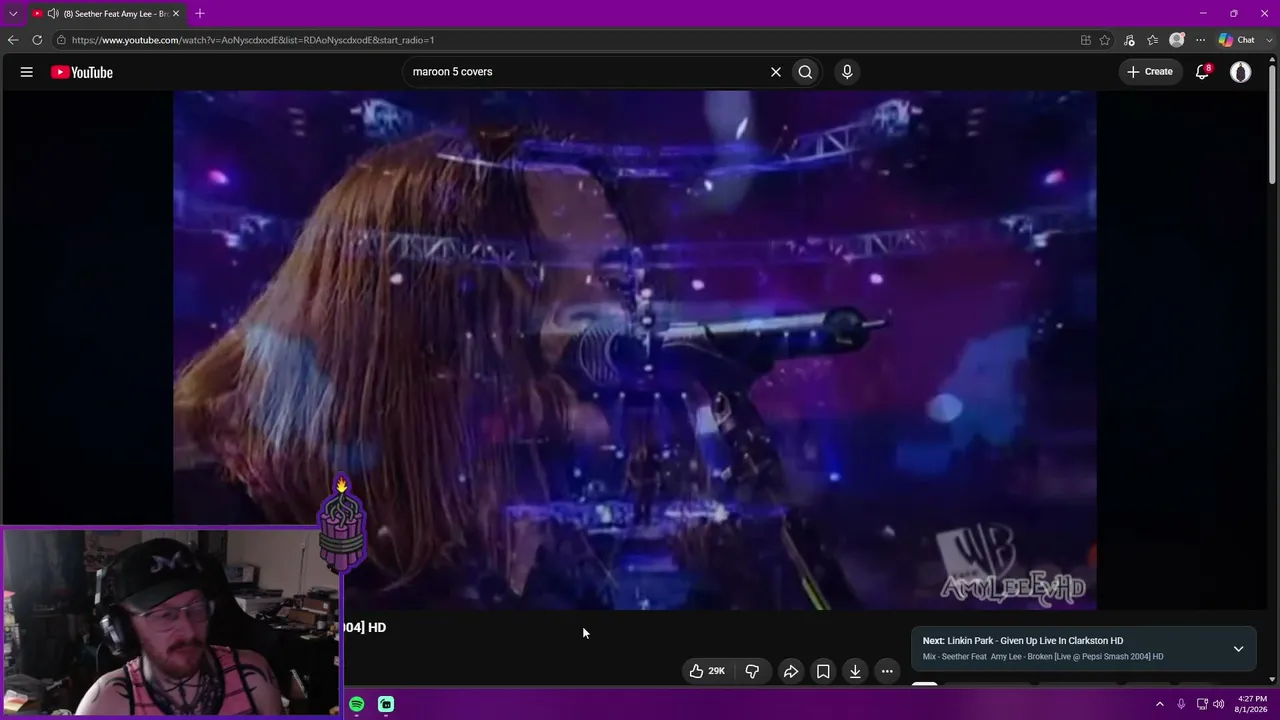Save the video to a playlist

[x=823, y=671]
